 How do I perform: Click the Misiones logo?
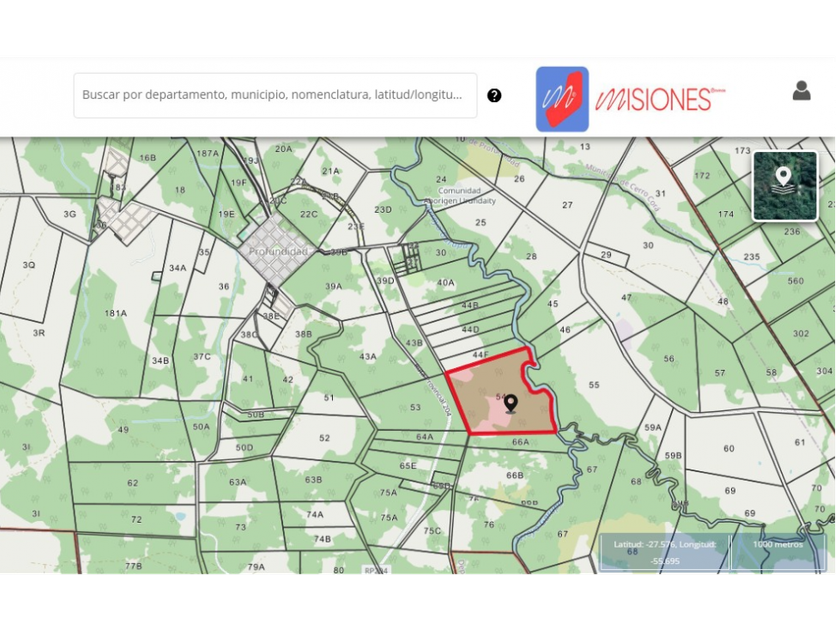(x=631, y=99)
